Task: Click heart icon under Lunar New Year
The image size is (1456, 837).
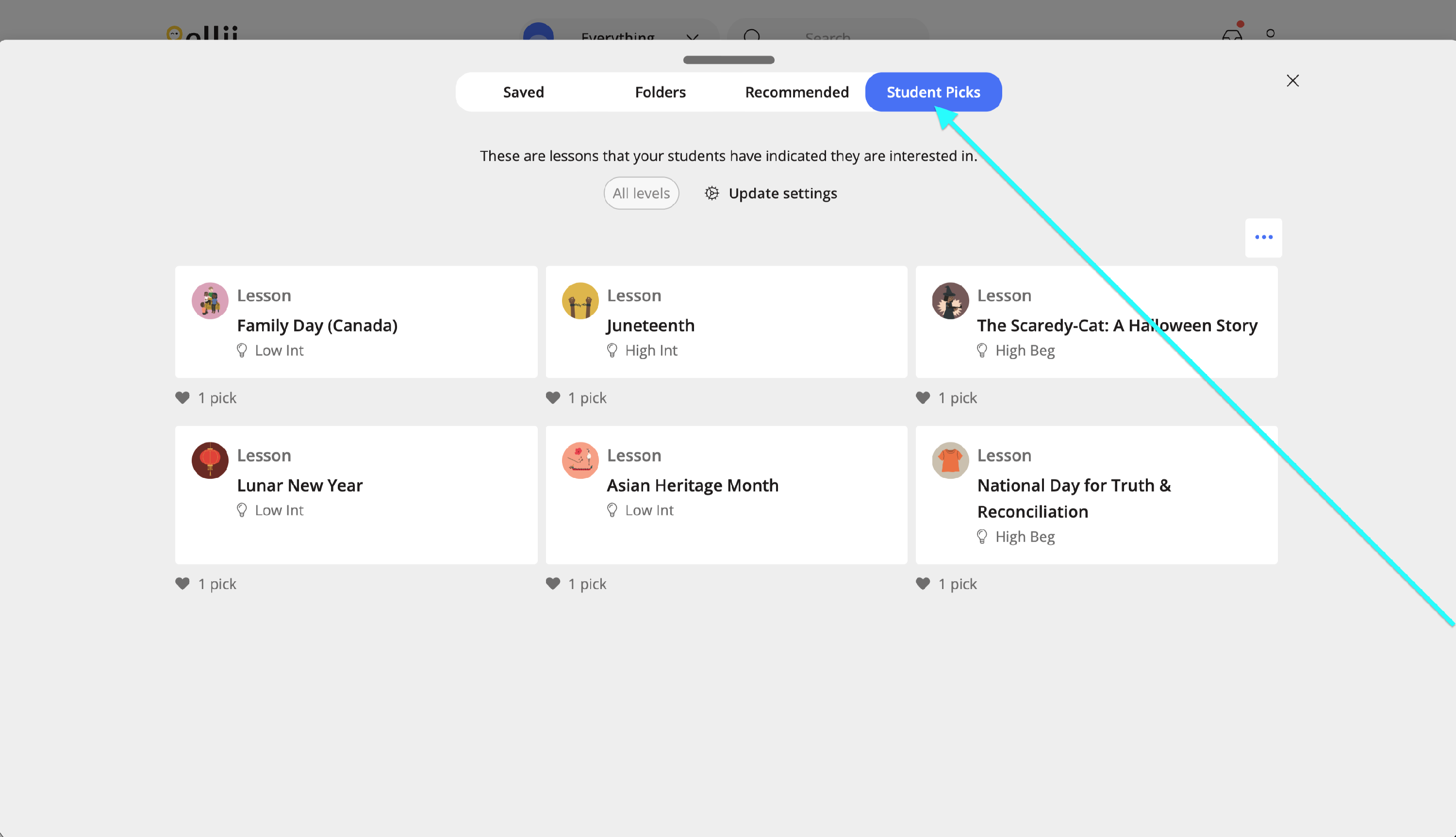Action: click(x=183, y=584)
